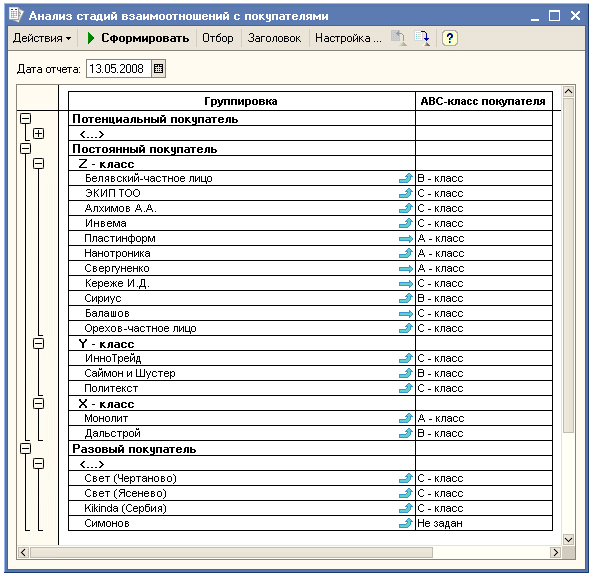
Task: Click the trend arrow in ИнноТрейд row
Action: click(406, 358)
